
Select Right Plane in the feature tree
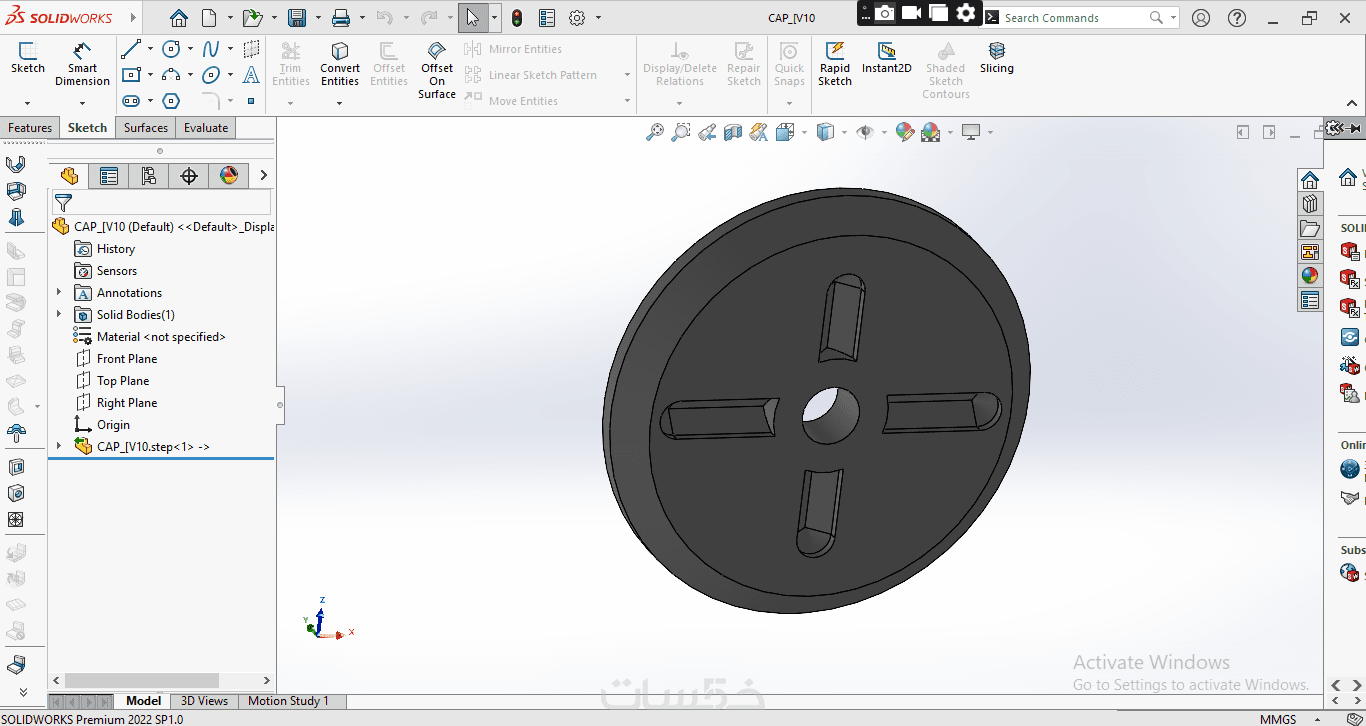[x=127, y=403]
